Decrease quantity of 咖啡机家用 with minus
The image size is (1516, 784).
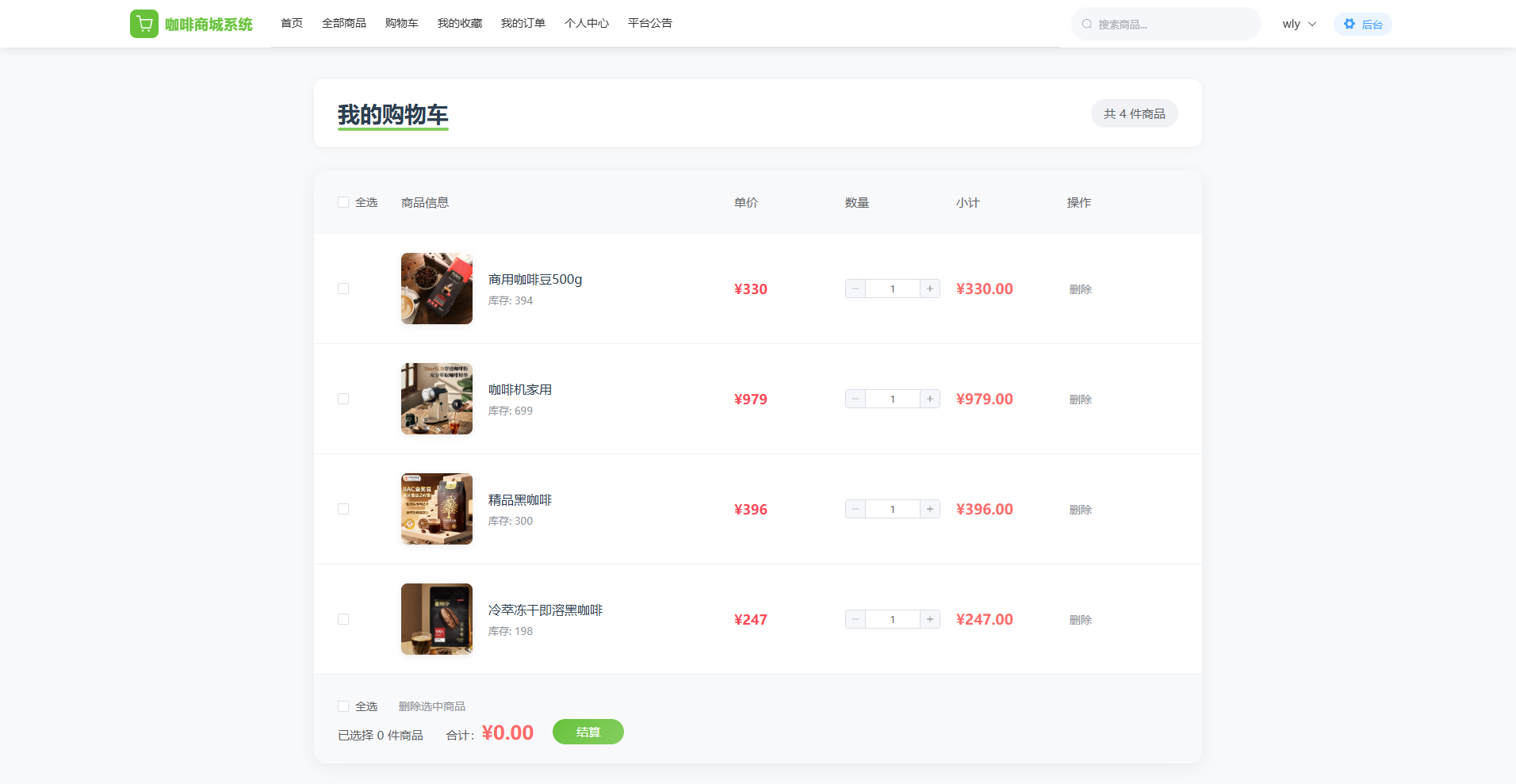pyautogui.click(x=856, y=399)
